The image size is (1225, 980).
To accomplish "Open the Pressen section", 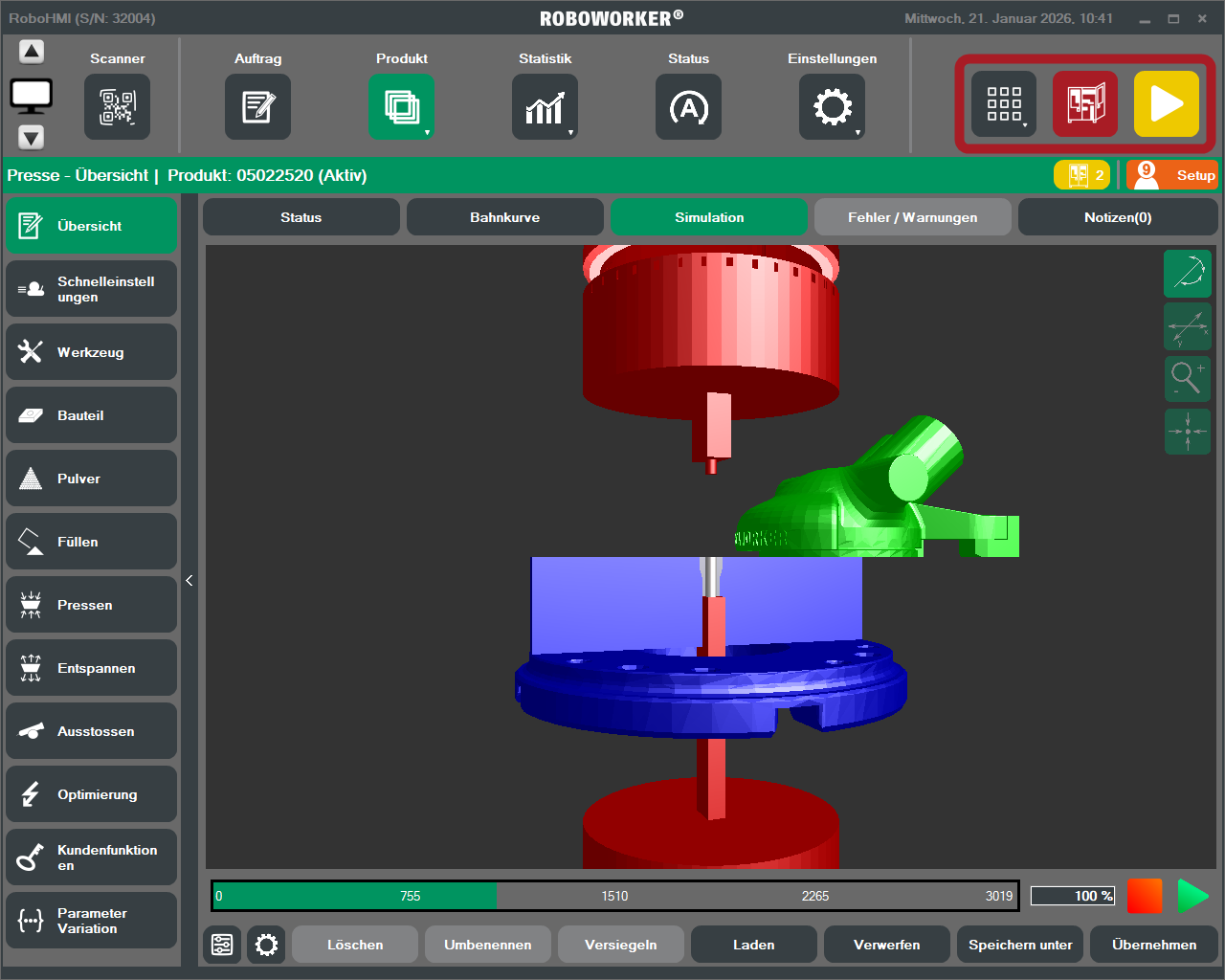I will (92, 605).
